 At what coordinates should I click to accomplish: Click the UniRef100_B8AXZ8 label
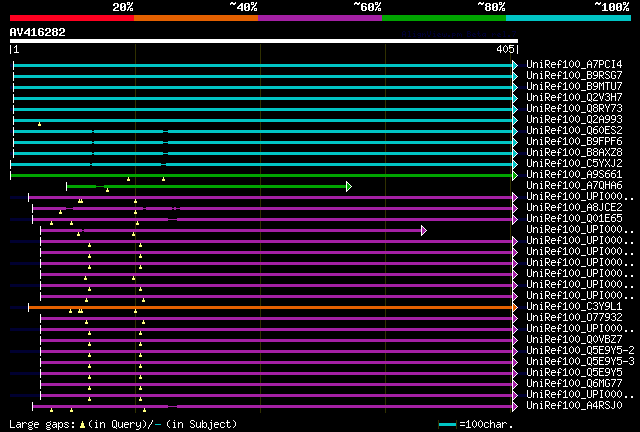[574, 152]
